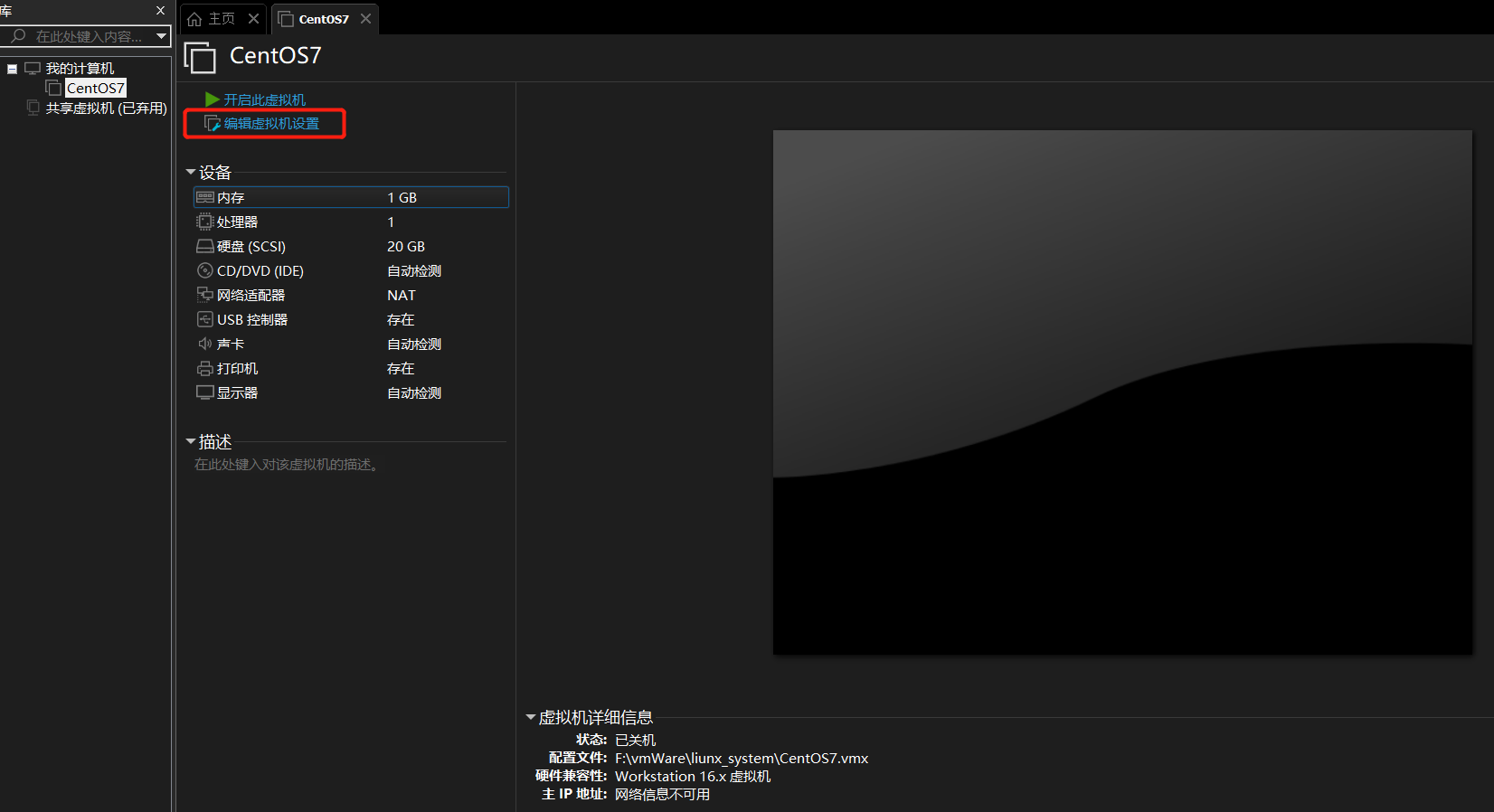This screenshot has height=812, width=1494.
Task: Select the CD/DVD (IDE) row label
Action: point(260,270)
